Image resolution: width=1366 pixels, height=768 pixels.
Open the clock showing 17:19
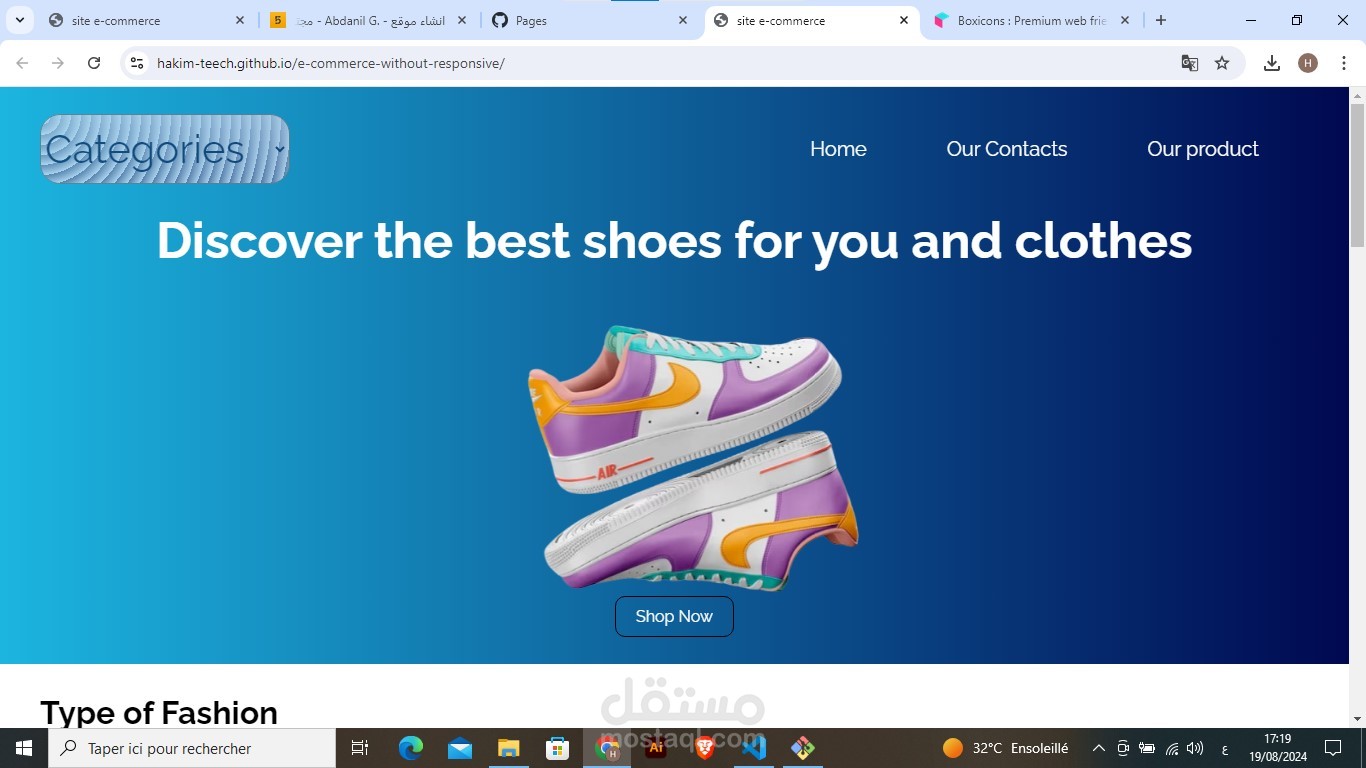pos(1277,748)
